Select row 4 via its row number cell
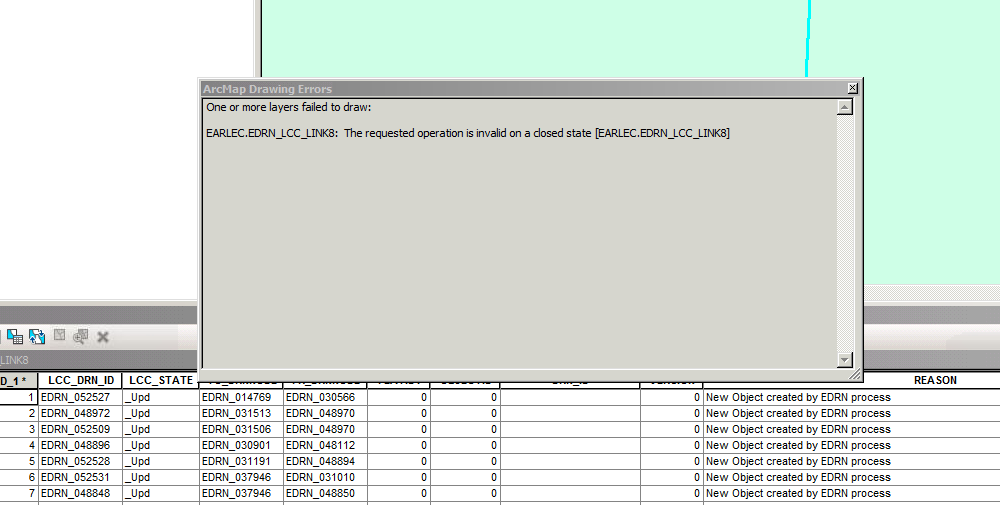Screen dimensions: 1000x505 coord(19,445)
